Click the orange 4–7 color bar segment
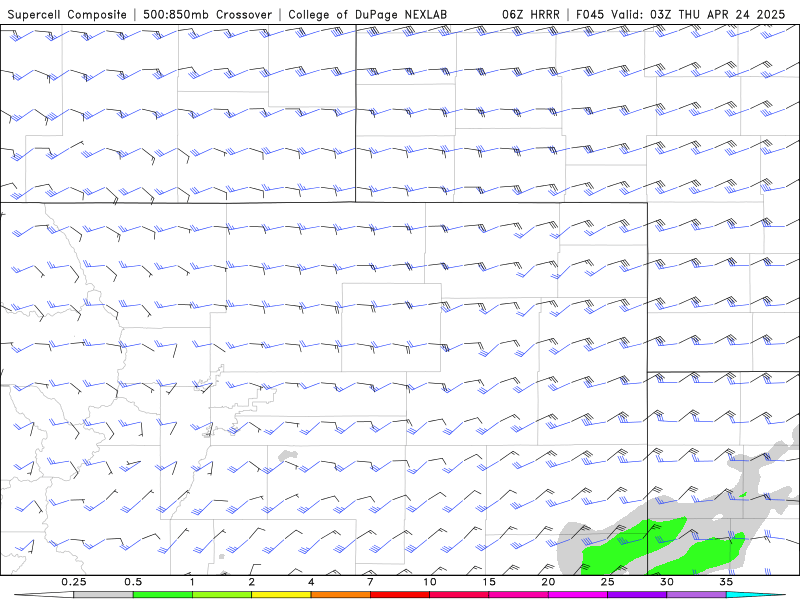Screen dimensions: 800x600 (340, 595)
